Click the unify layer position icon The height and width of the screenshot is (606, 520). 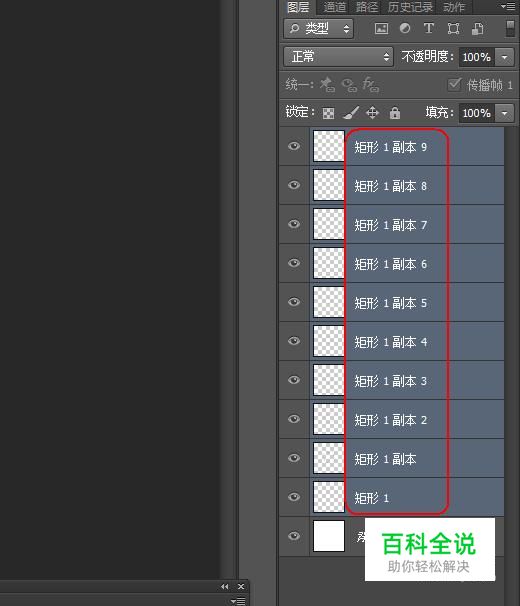pos(327,84)
